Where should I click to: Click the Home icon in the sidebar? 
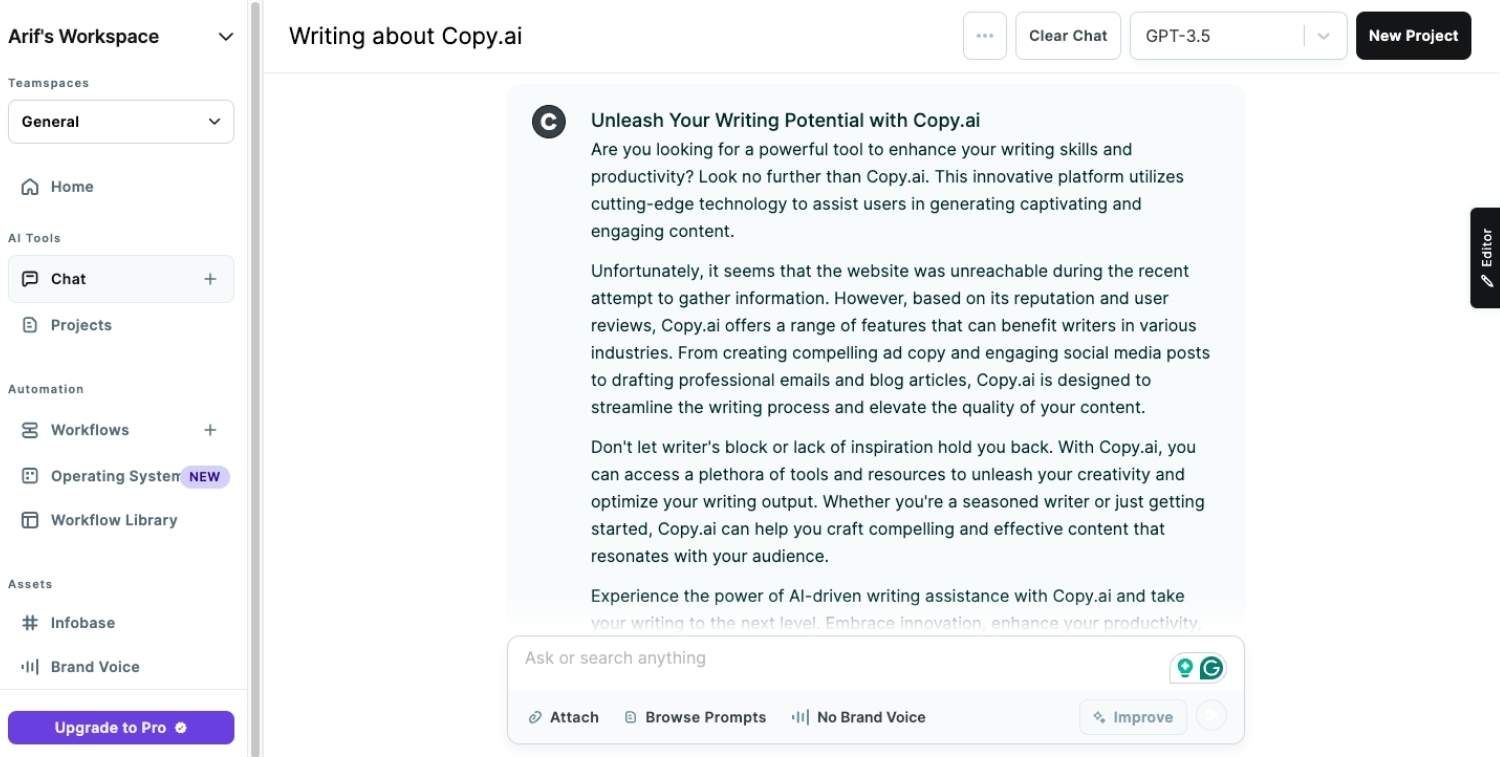point(30,186)
